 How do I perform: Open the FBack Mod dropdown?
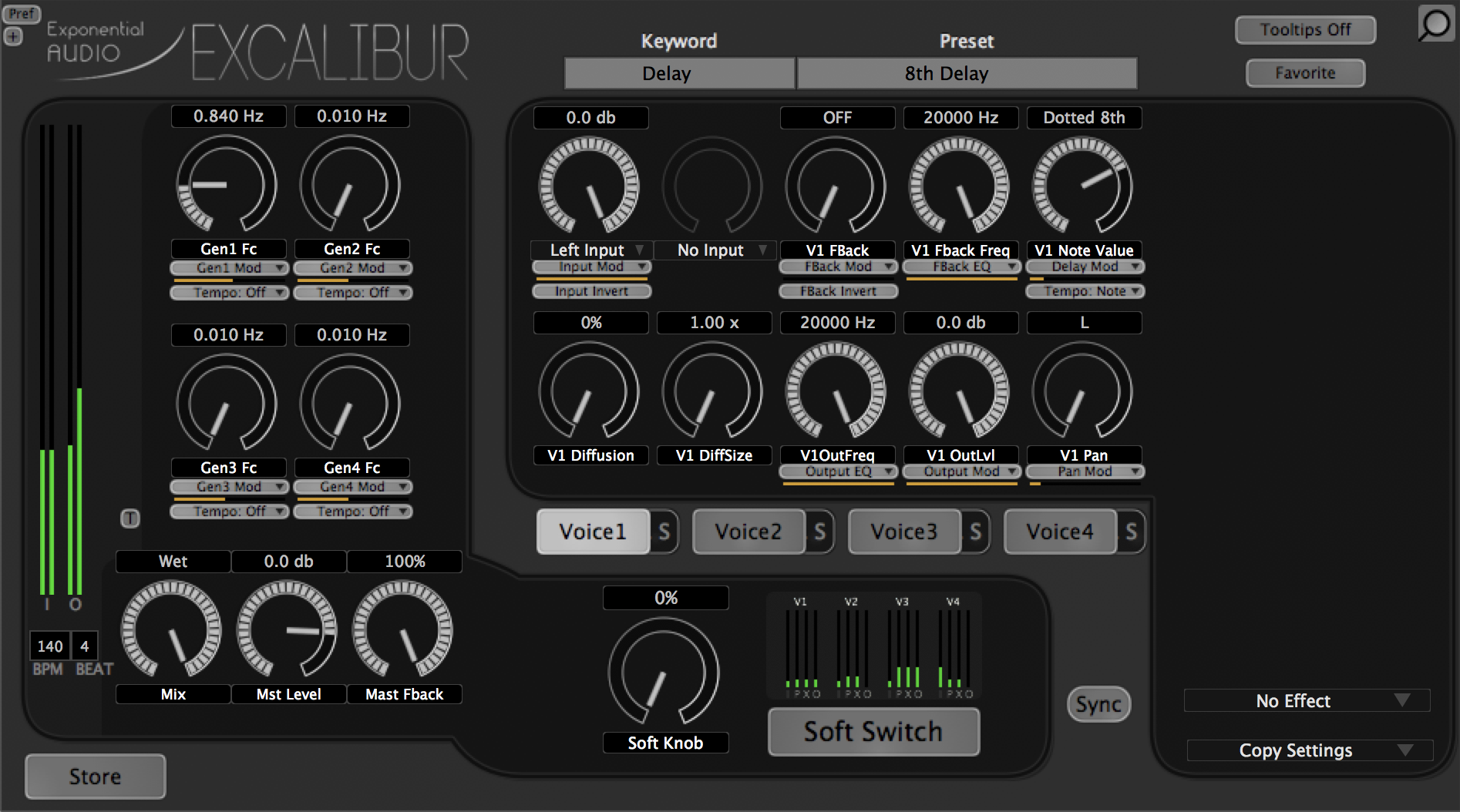point(839,267)
